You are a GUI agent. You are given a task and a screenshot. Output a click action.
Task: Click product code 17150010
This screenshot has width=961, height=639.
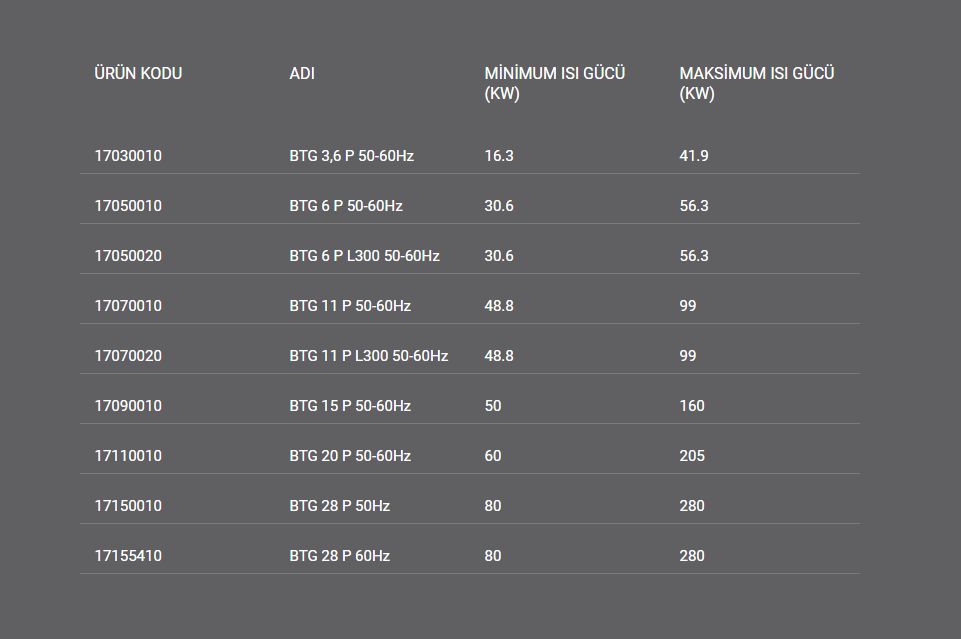coord(128,506)
